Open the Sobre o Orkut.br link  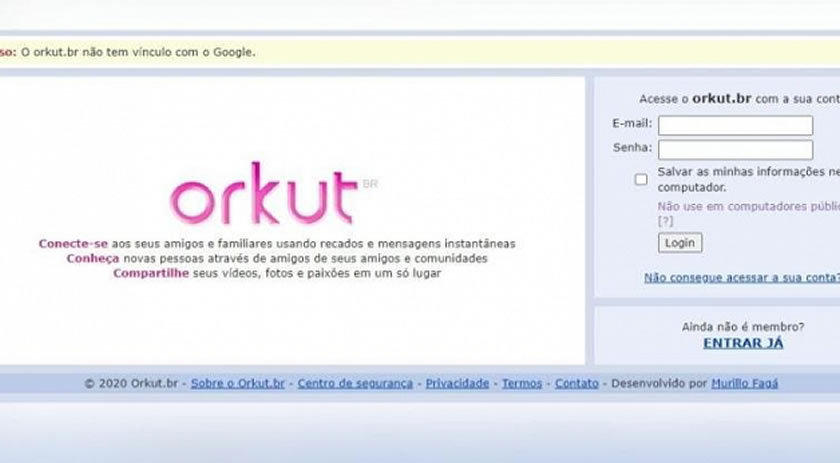click(238, 384)
